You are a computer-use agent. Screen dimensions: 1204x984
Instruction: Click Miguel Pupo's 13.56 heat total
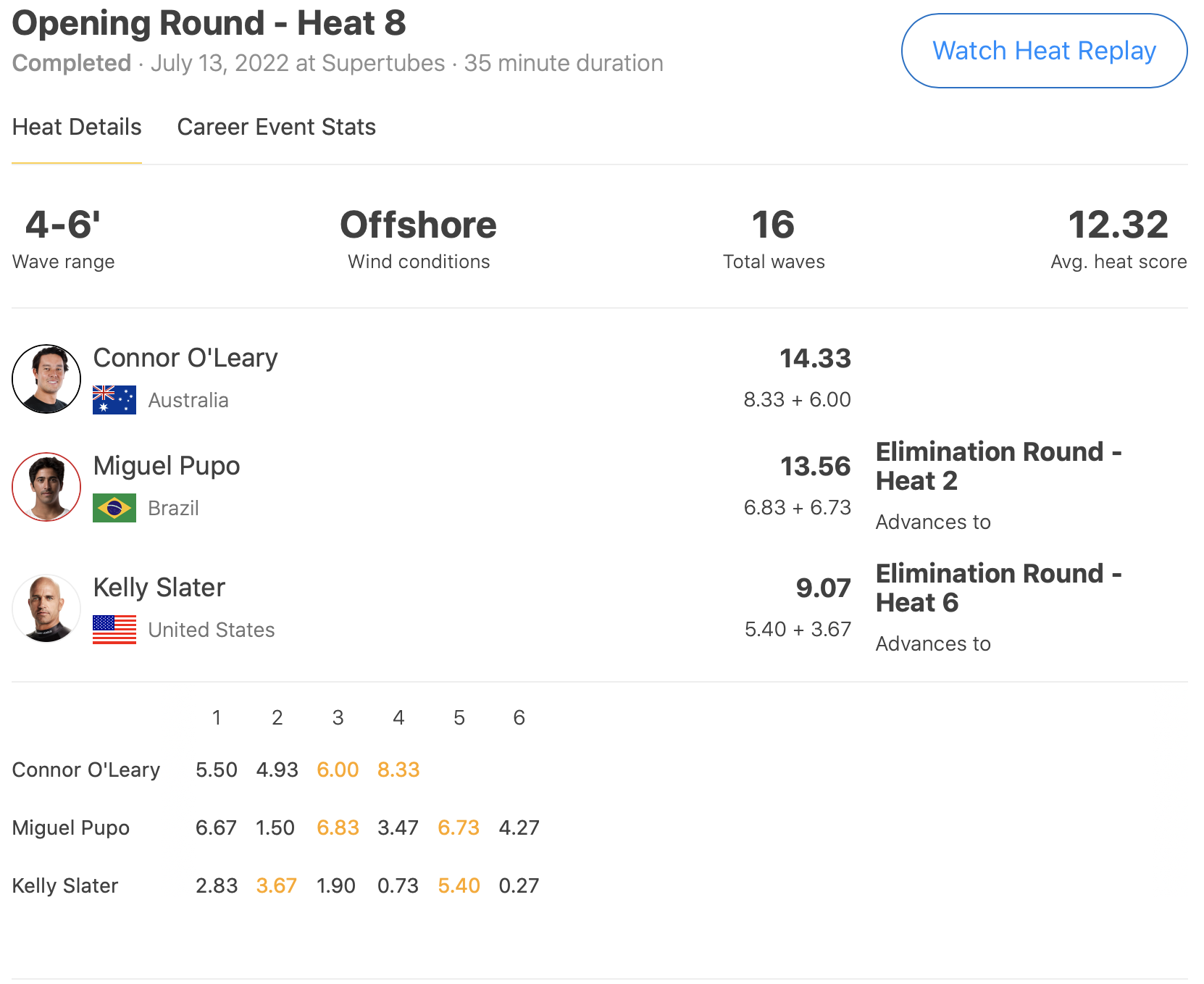815,466
